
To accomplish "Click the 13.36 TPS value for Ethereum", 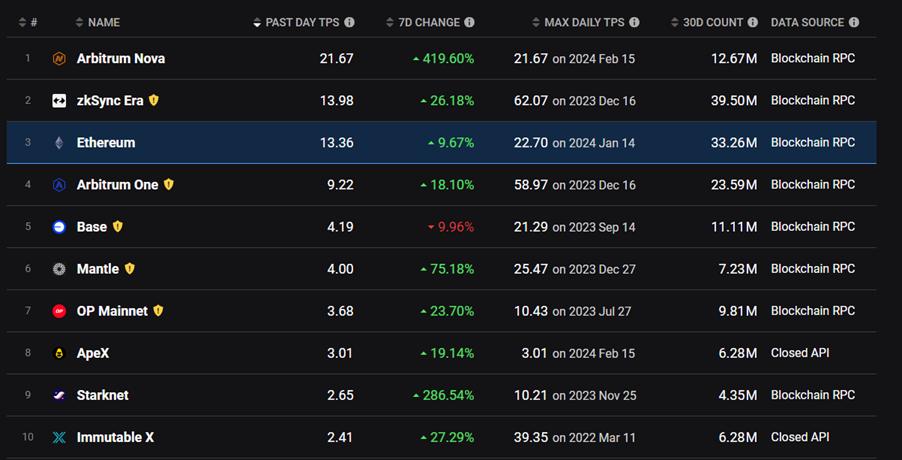I will (x=337, y=143).
